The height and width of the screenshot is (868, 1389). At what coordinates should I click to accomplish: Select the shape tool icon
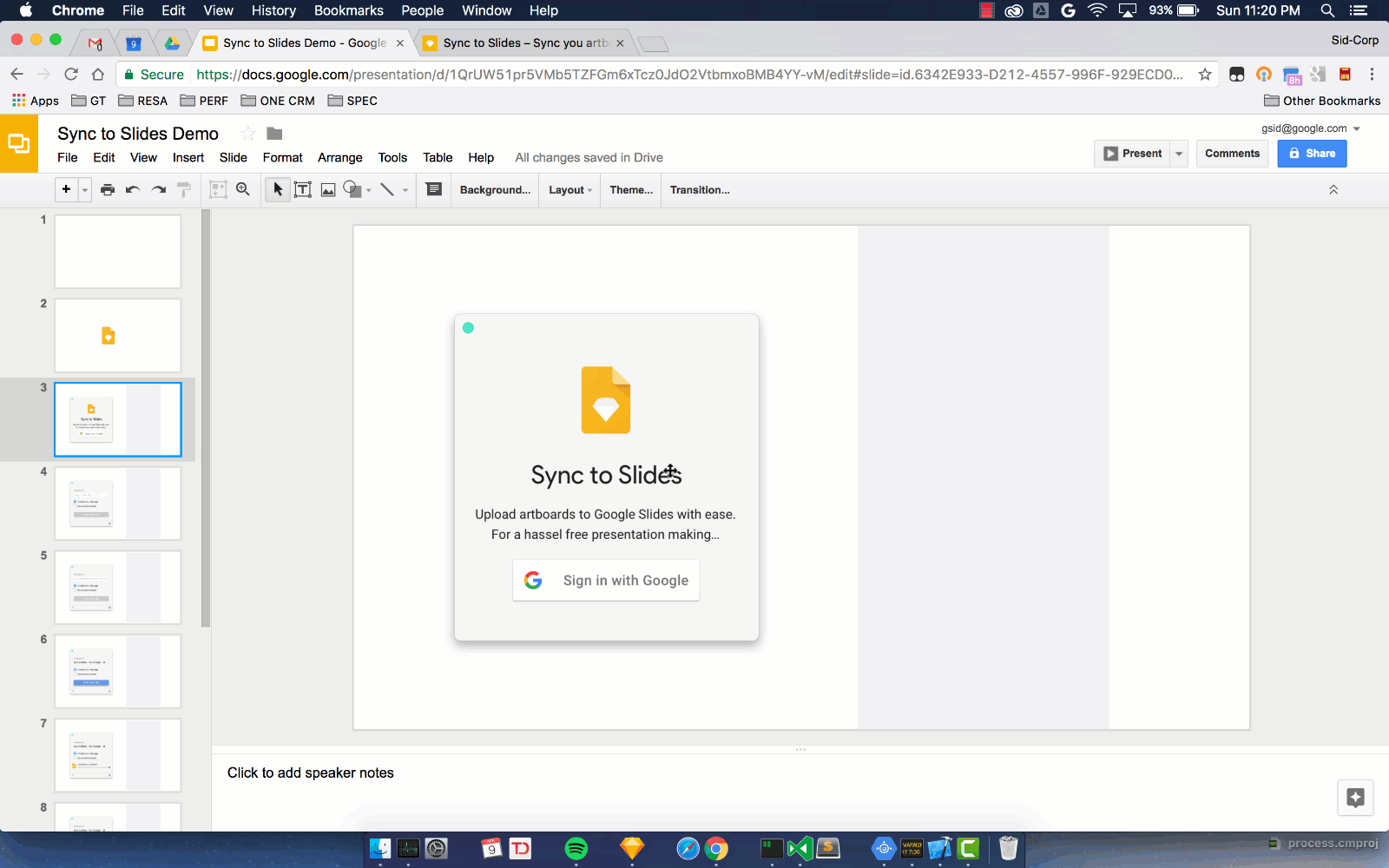click(352, 189)
